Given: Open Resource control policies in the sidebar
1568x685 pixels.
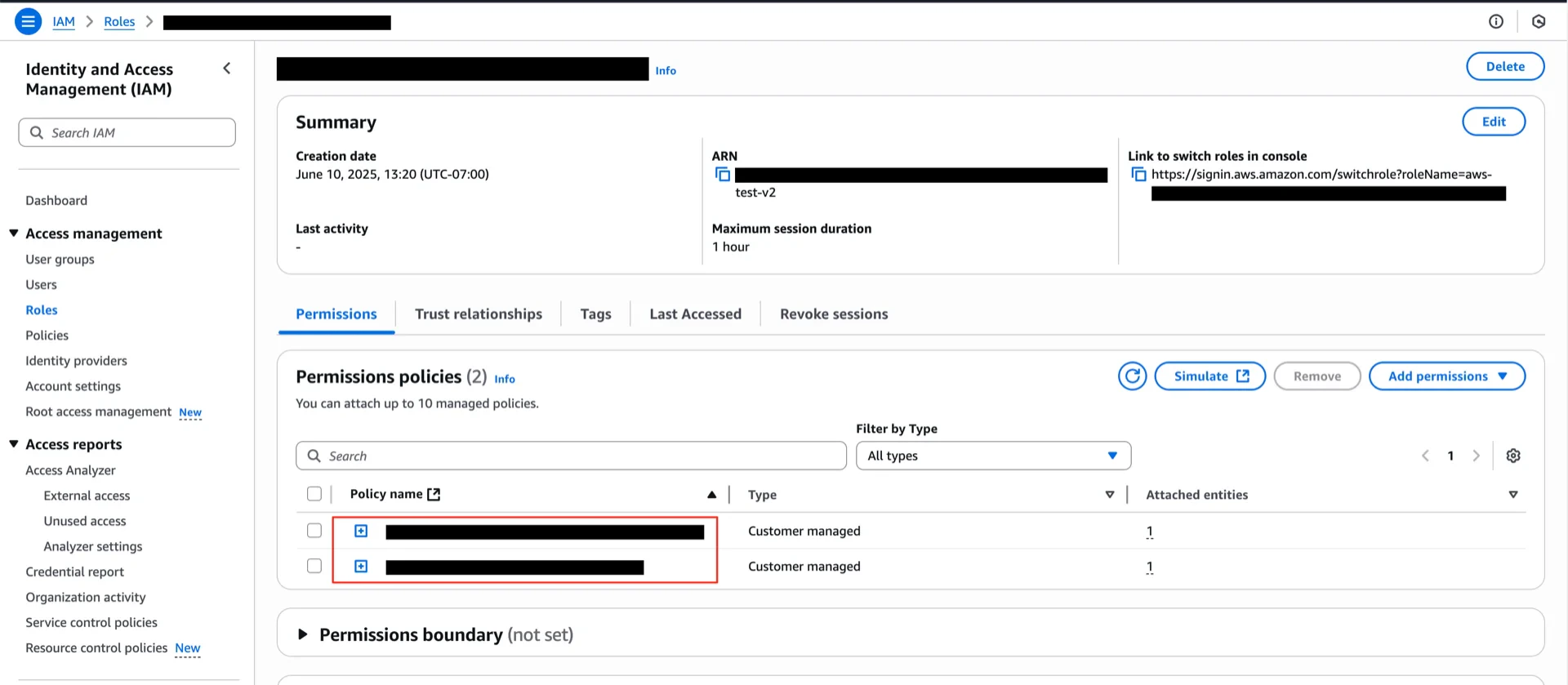Looking at the screenshot, I should pos(96,647).
